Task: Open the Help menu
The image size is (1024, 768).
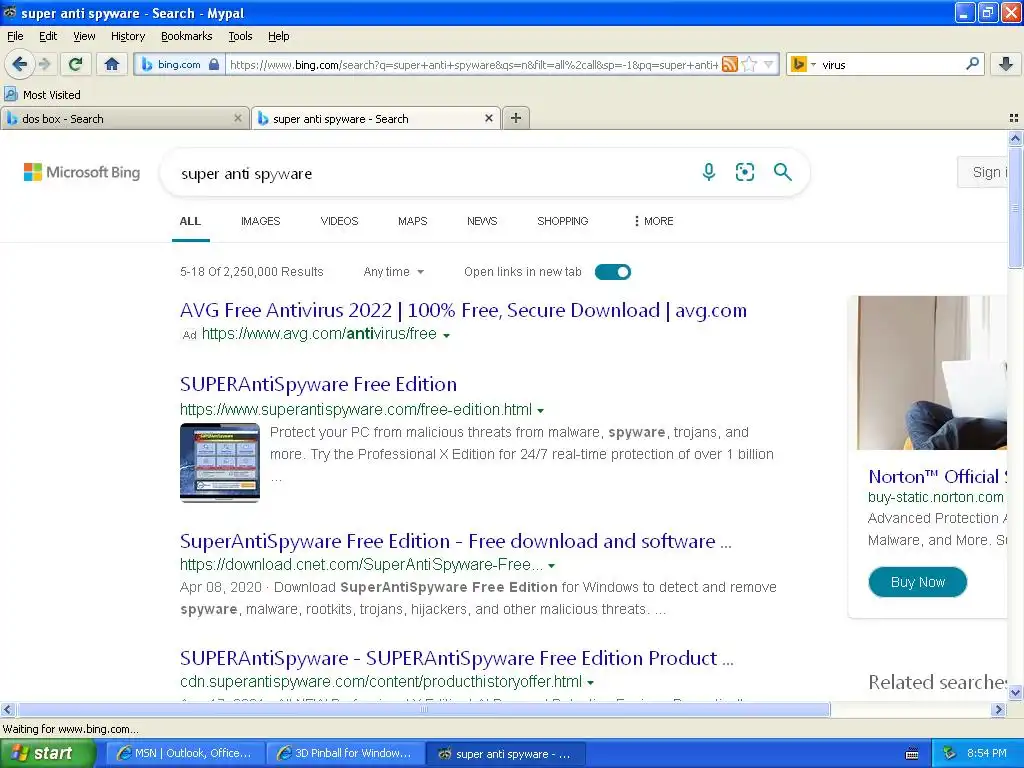Action: (x=279, y=36)
